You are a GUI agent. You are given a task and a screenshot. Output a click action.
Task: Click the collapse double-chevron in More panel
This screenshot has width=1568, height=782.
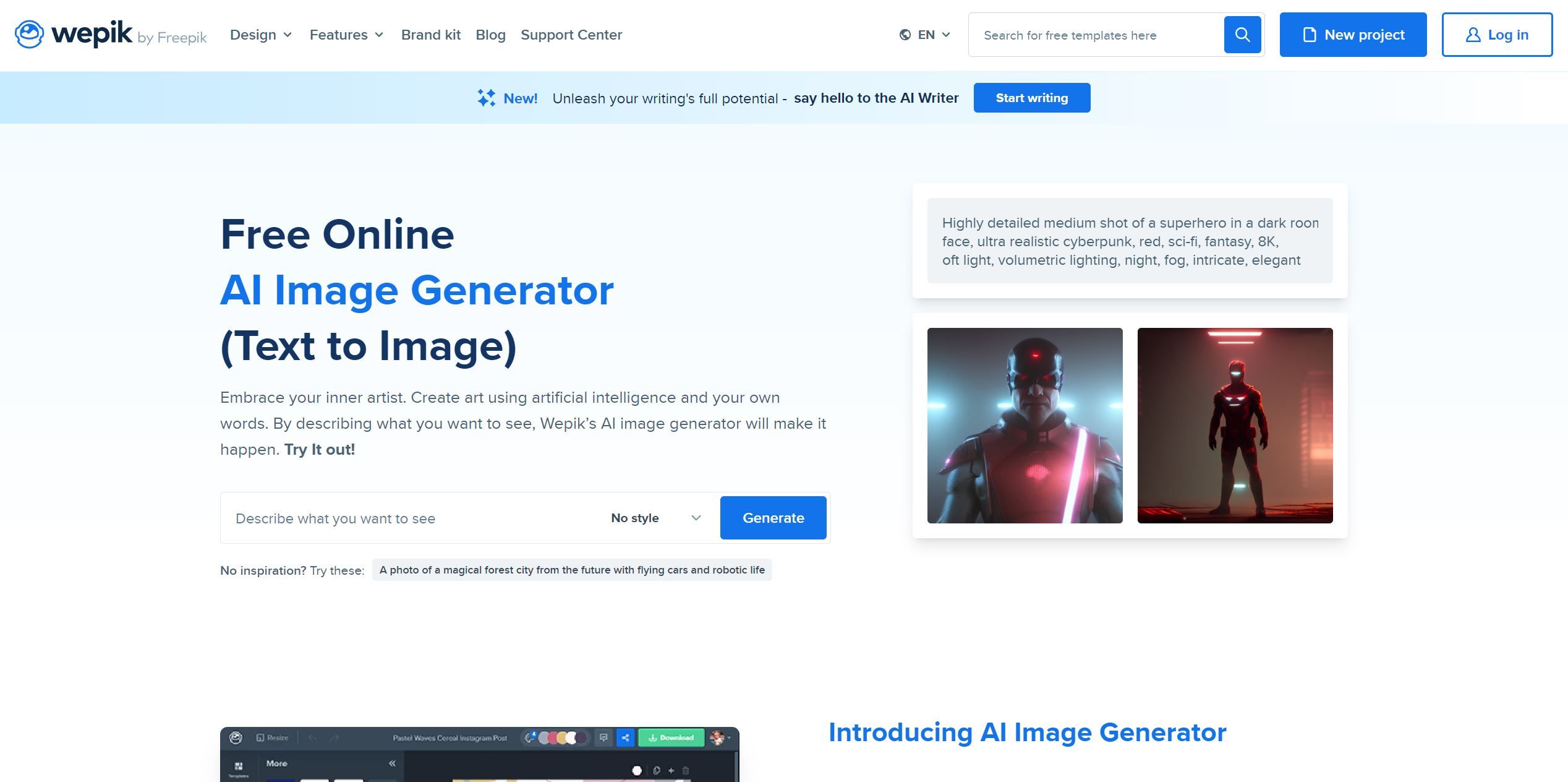tap(392, 763)
